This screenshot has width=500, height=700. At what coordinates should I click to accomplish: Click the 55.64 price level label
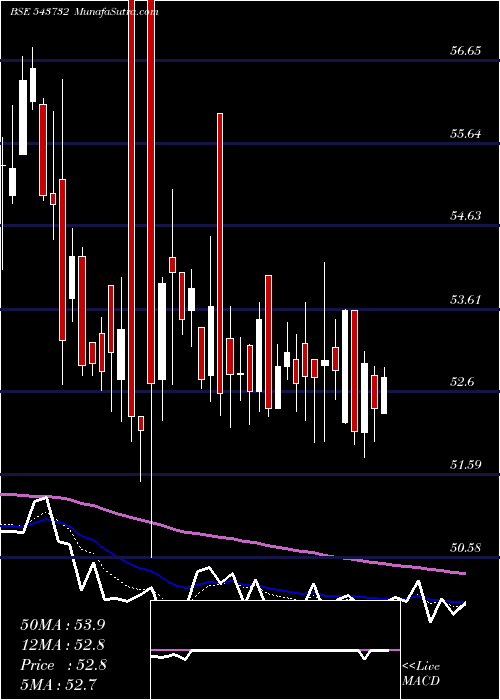coord(465,133)
